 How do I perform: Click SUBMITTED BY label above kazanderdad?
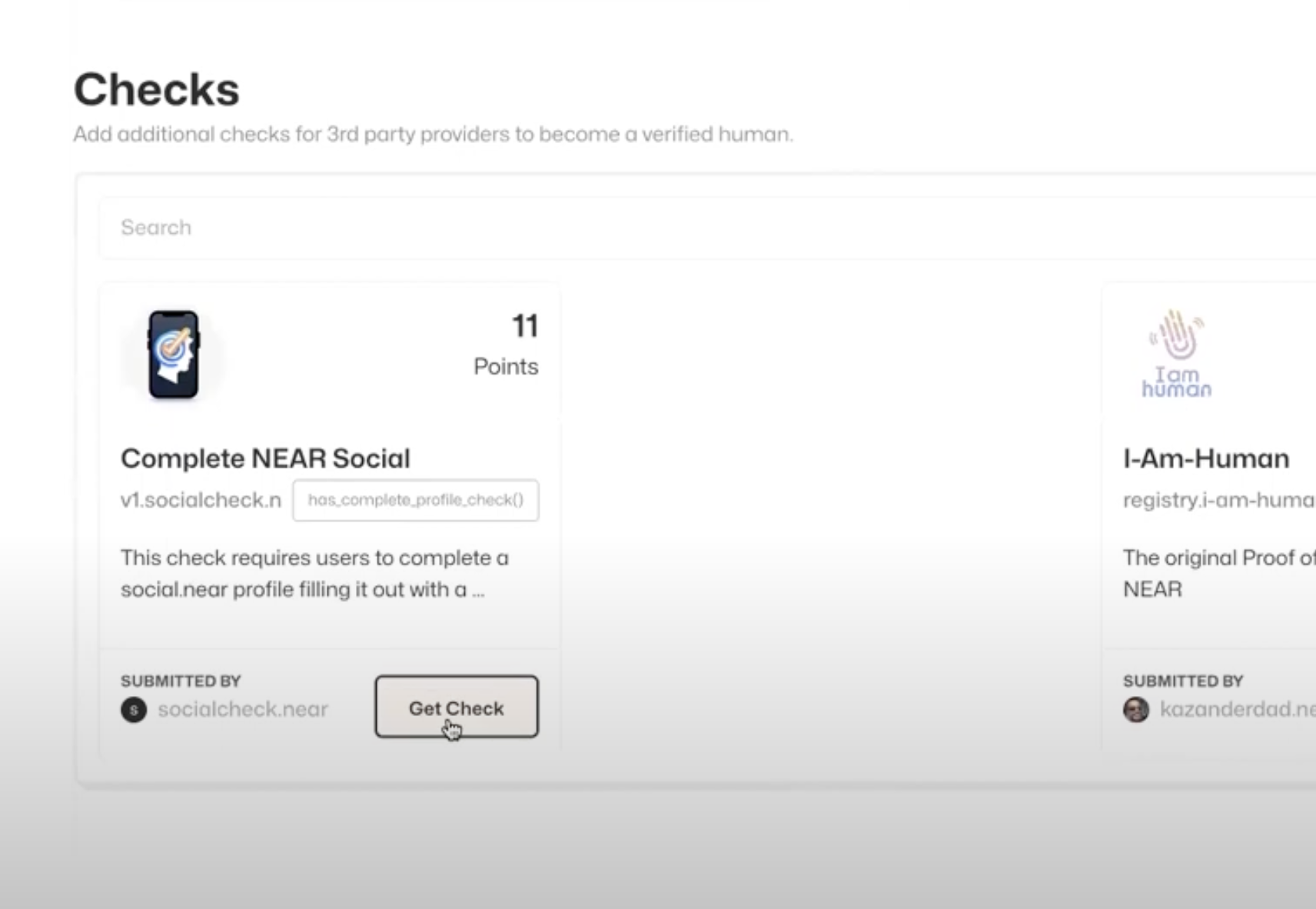pos(1183,681)
